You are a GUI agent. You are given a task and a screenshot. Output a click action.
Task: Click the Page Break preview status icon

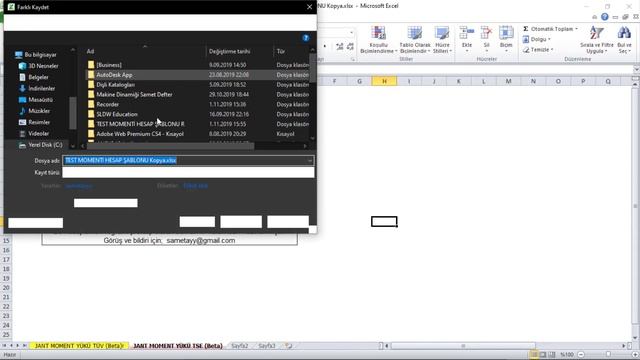click(x=552, y=354)
